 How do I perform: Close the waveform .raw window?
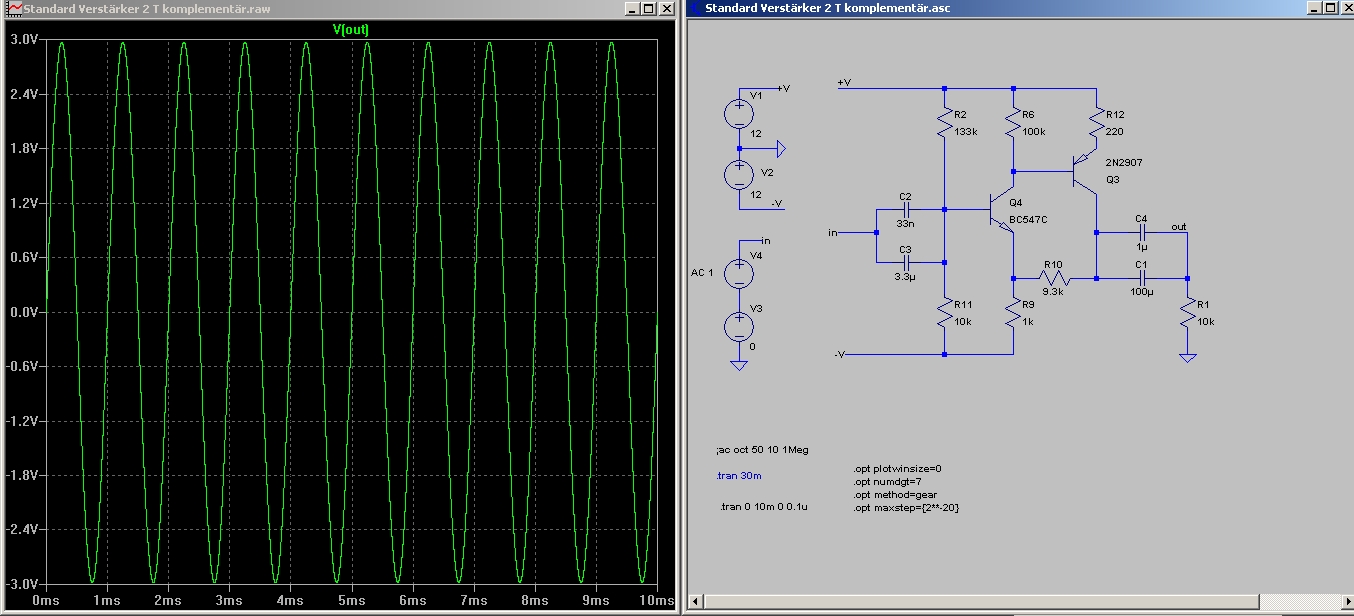(x=665, y=8)
